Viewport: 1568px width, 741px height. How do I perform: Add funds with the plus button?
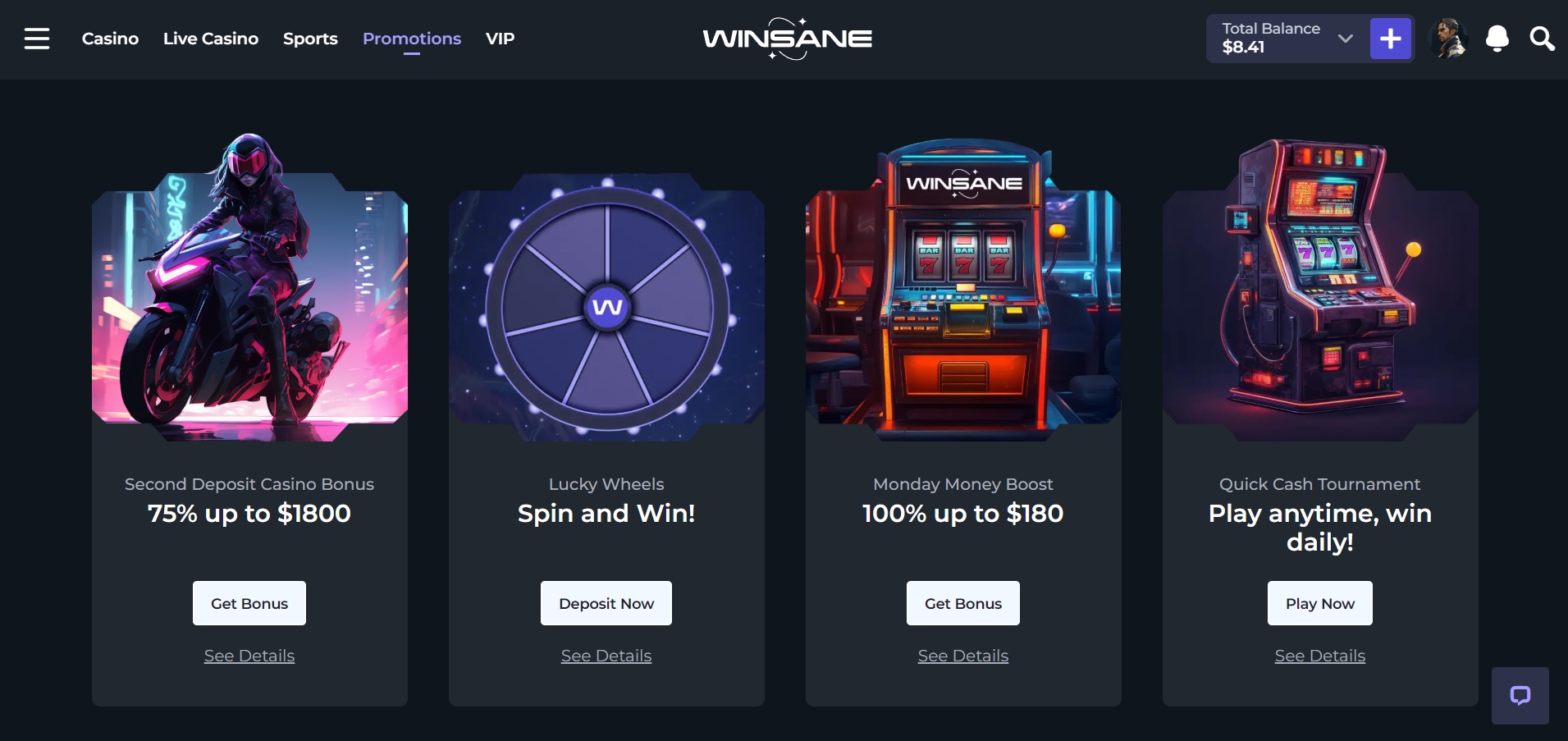click(1391, 39)
